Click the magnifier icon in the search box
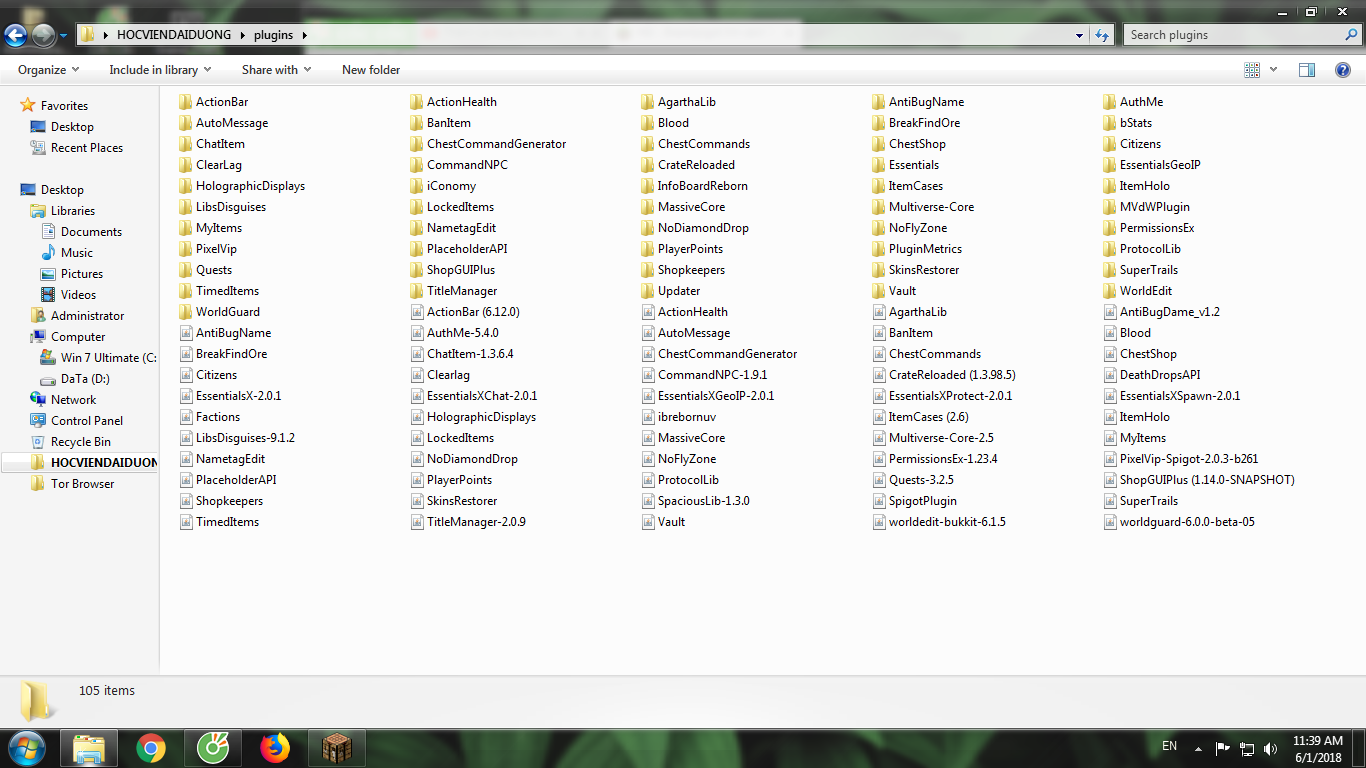Screen dimensions: 1366x768 coord(1351,35)
